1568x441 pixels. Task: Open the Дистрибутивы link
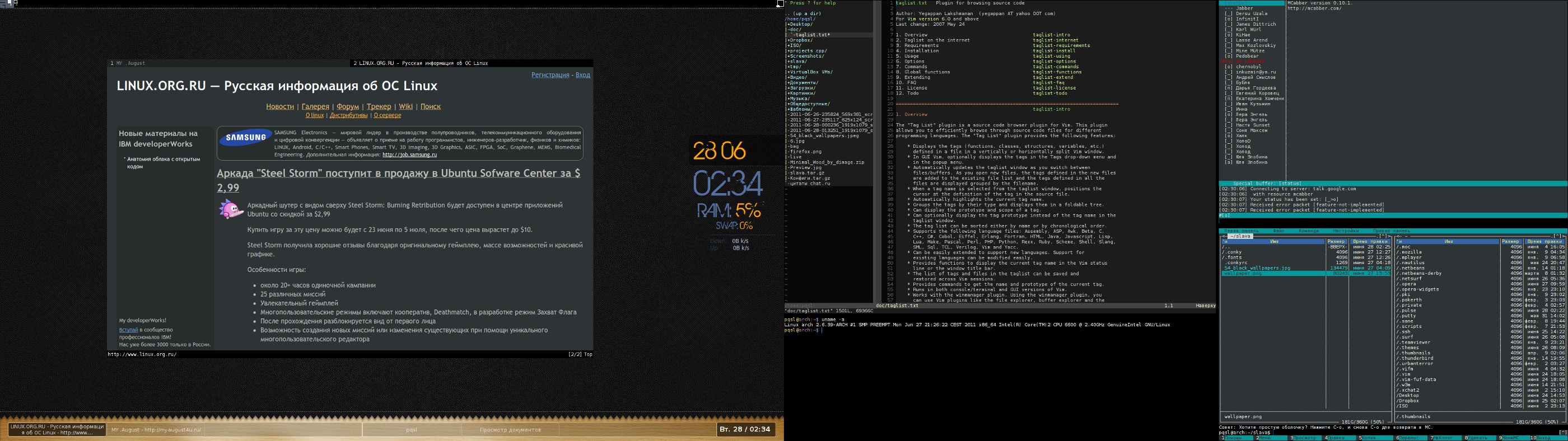click(349, 115)
